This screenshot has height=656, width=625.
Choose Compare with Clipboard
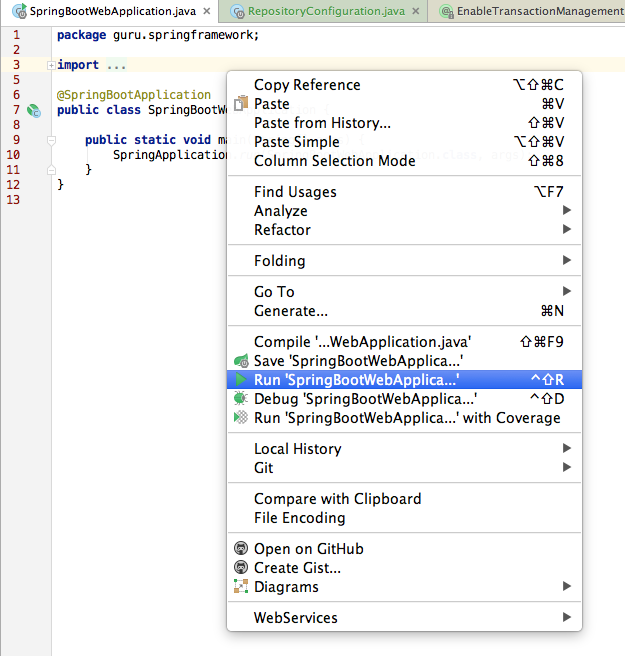(404, 499)
